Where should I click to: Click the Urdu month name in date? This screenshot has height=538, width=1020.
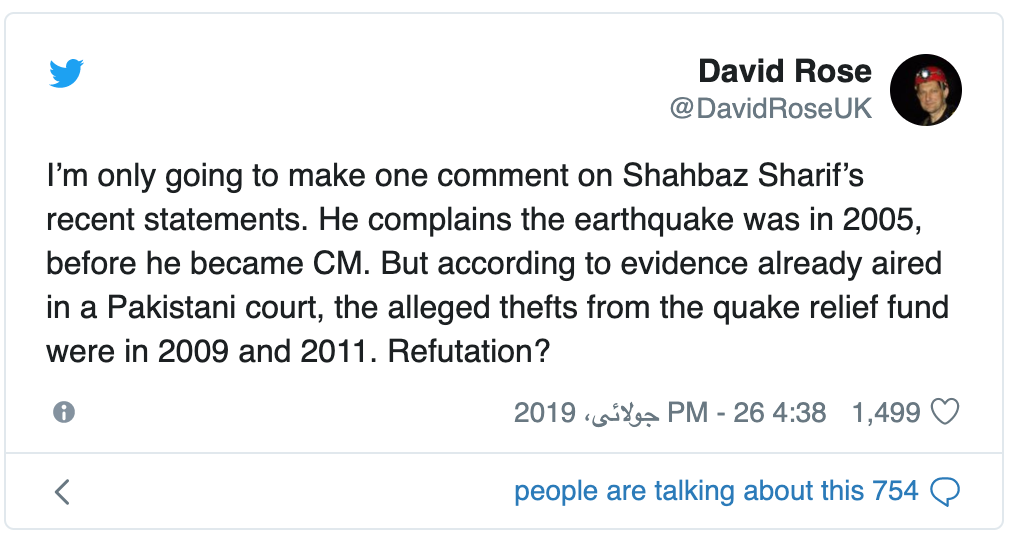point(623,414)
